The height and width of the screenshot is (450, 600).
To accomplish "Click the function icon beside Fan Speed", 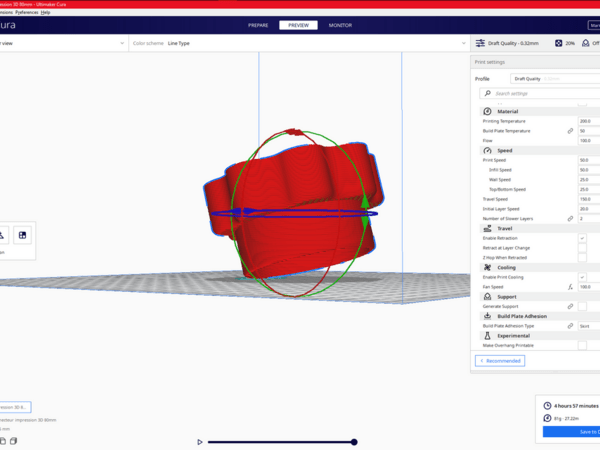I will coord(570,287).
